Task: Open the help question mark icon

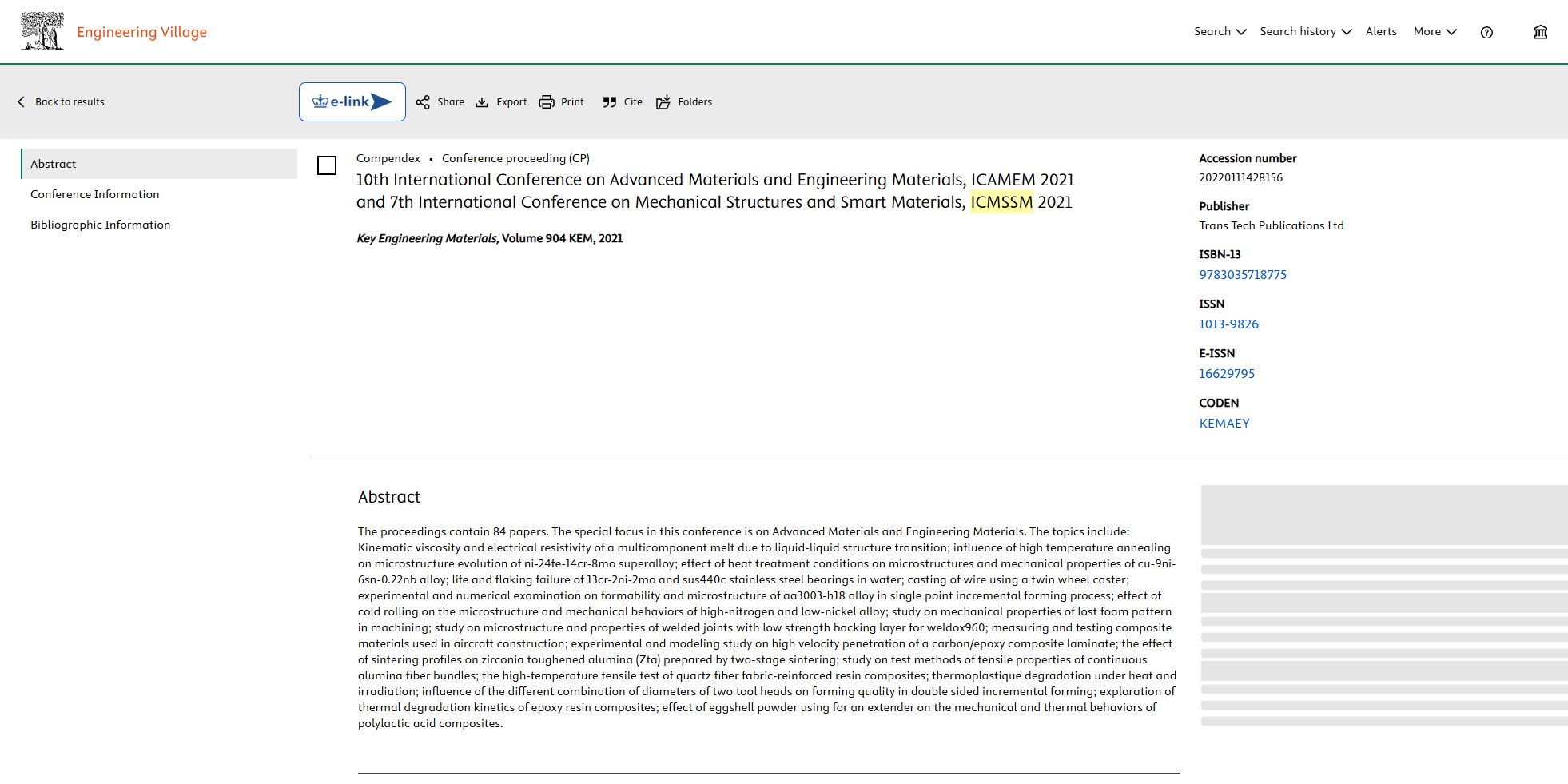Action: pyautogui.click(x=1486, y=32)
